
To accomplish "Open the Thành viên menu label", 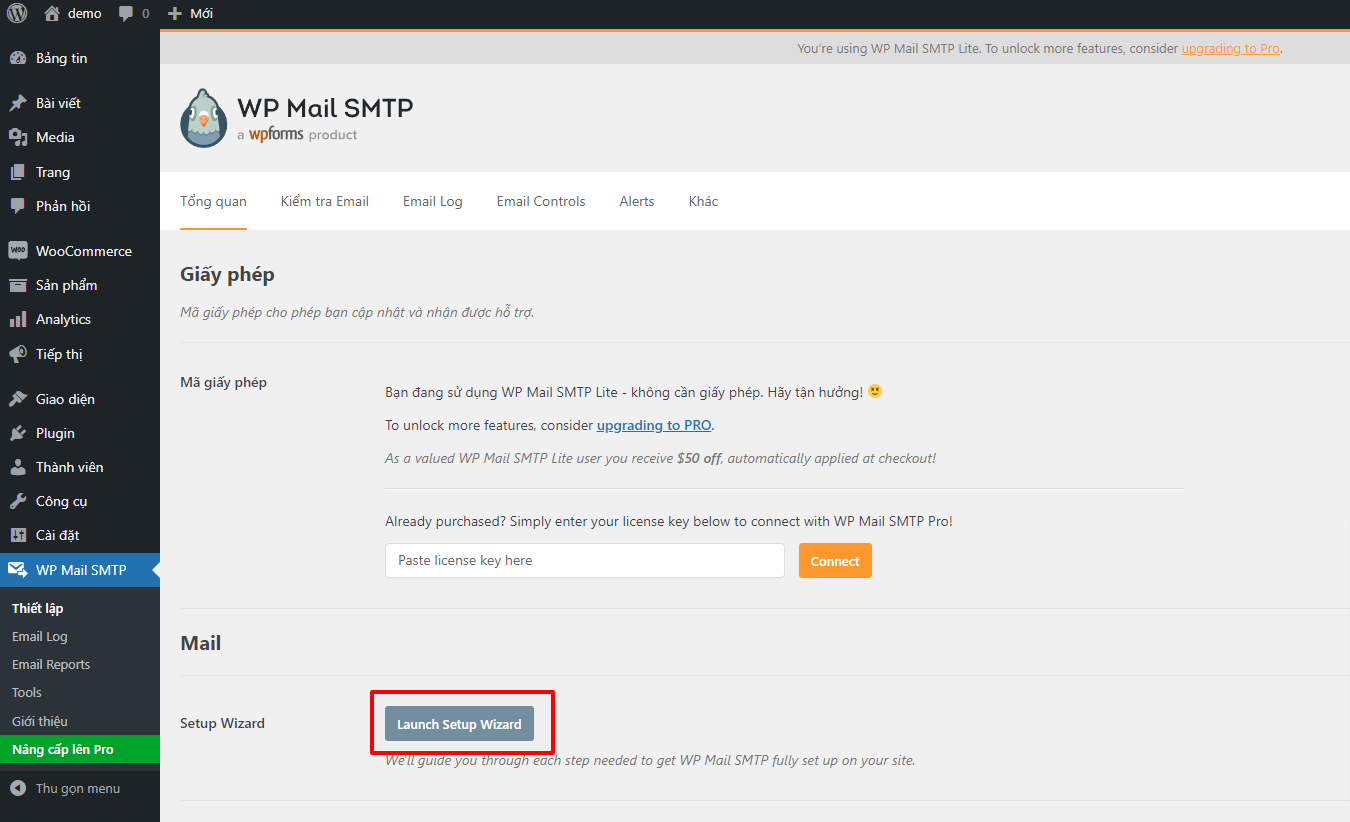I will [69, 467].
